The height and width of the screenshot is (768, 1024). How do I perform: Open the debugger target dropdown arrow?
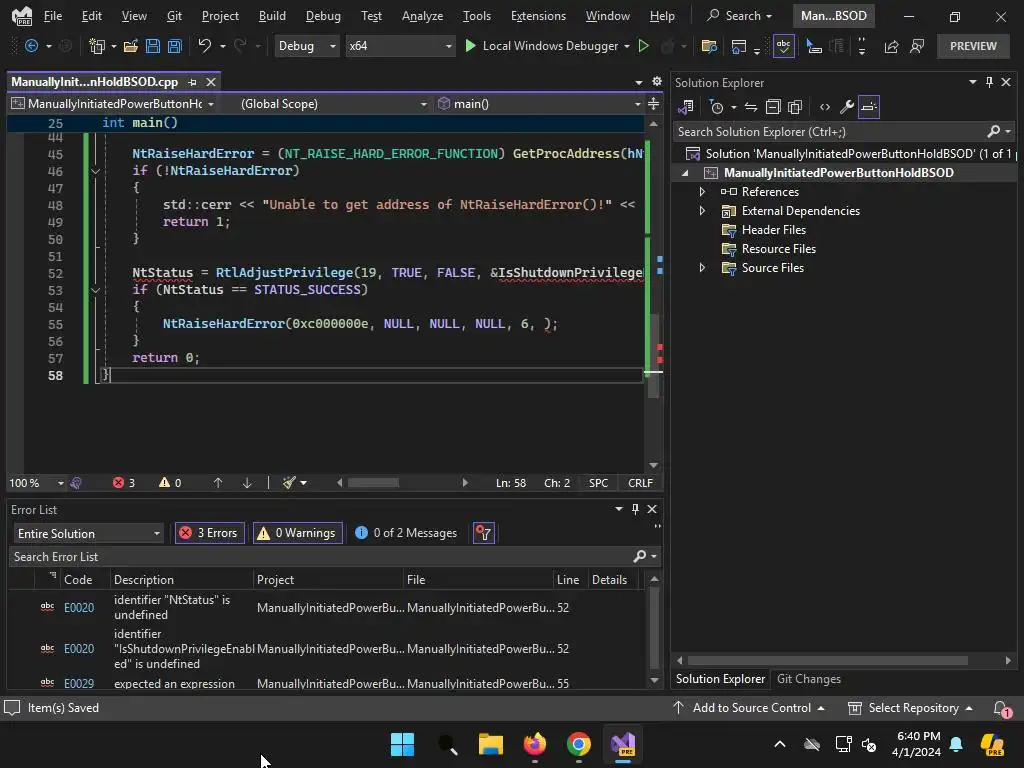(x=627, y=46)
